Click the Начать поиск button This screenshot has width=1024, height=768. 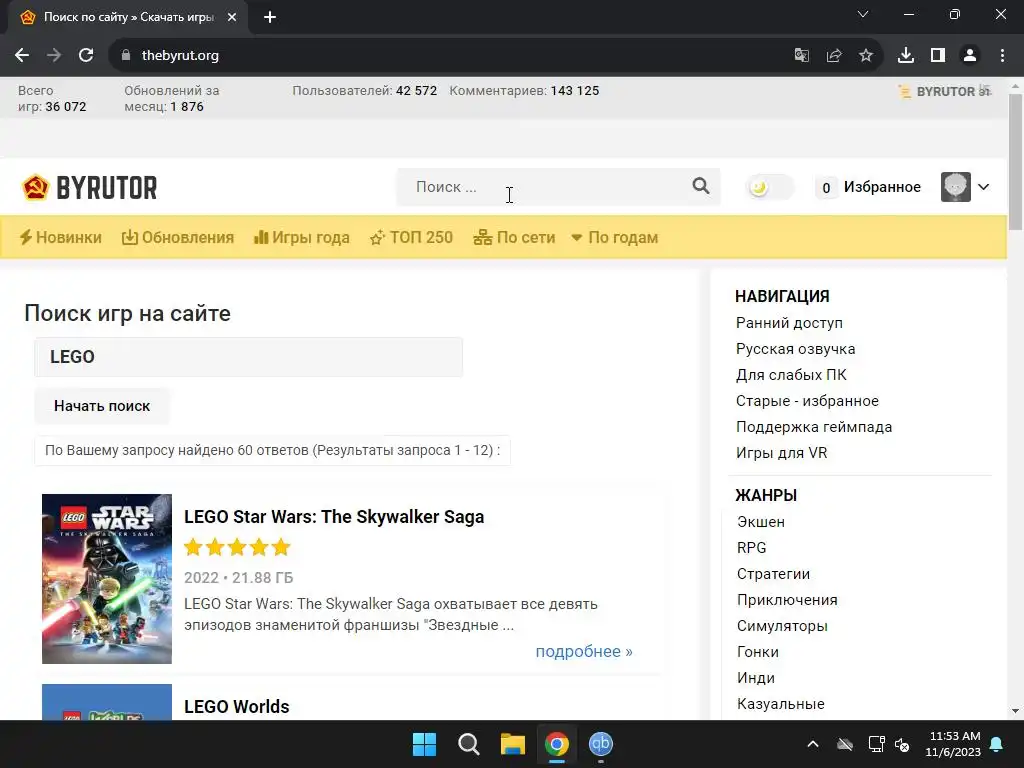pyautogui.click(x=102, y=406)
